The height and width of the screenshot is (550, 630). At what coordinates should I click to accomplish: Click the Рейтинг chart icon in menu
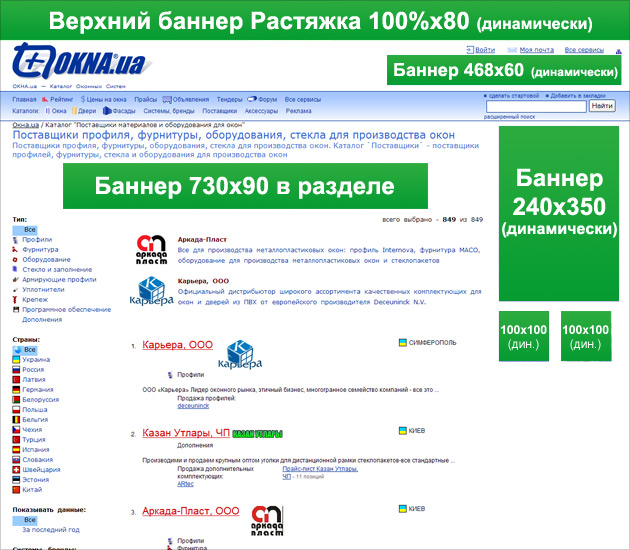coord(45,99)
